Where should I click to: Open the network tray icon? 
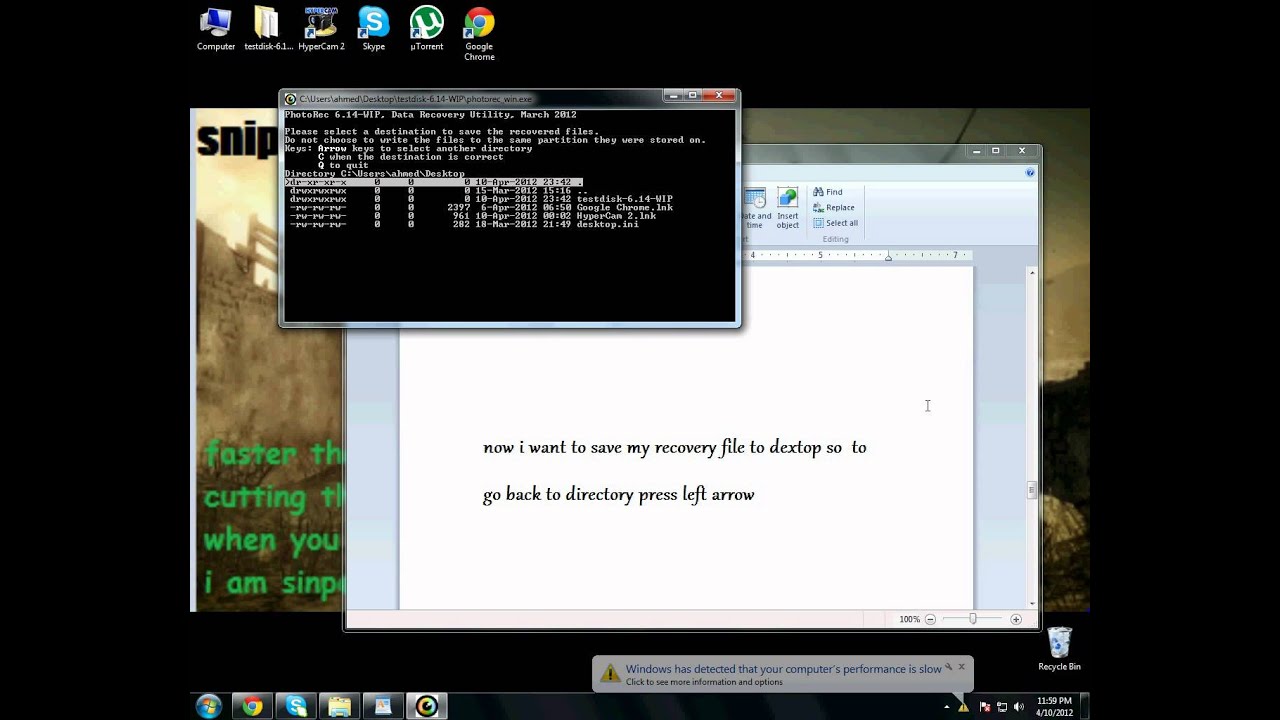[1002, 707]
